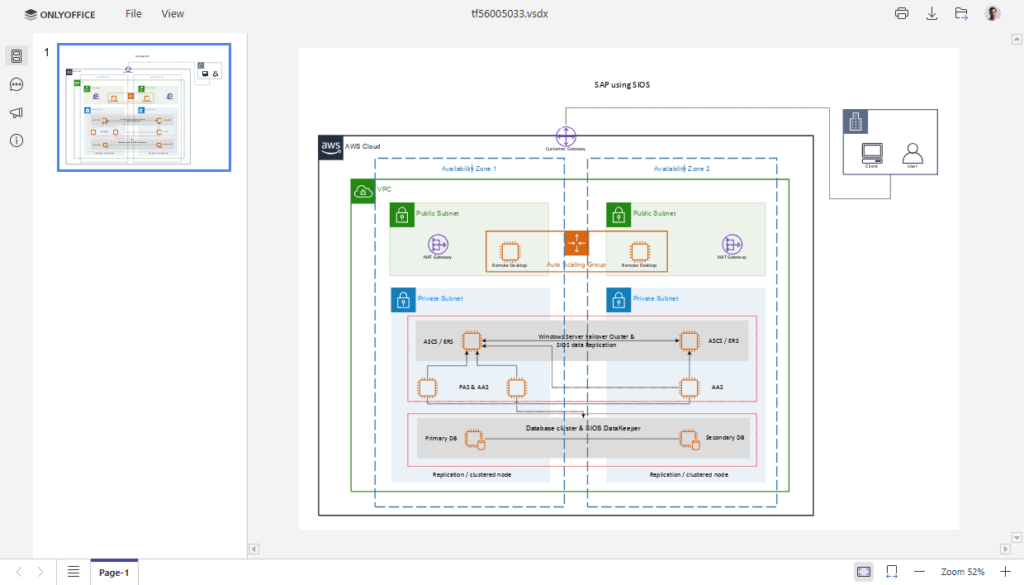
Task: Click the print file icon
Action: [x=901, y=13]
